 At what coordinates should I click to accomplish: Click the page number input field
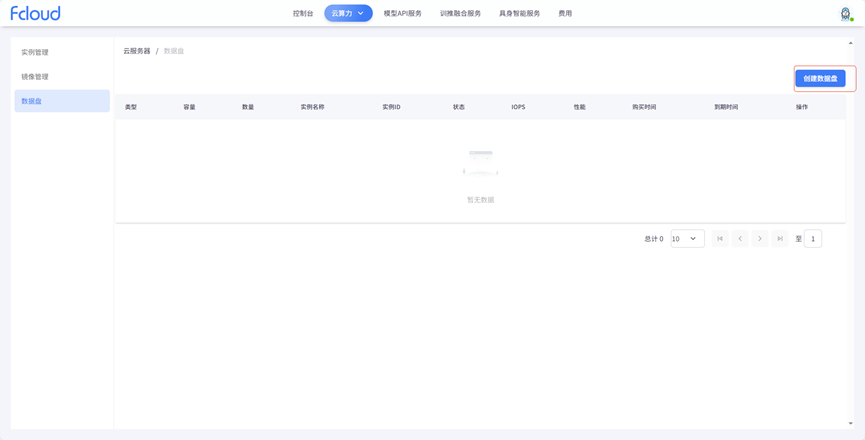(813, 239)
